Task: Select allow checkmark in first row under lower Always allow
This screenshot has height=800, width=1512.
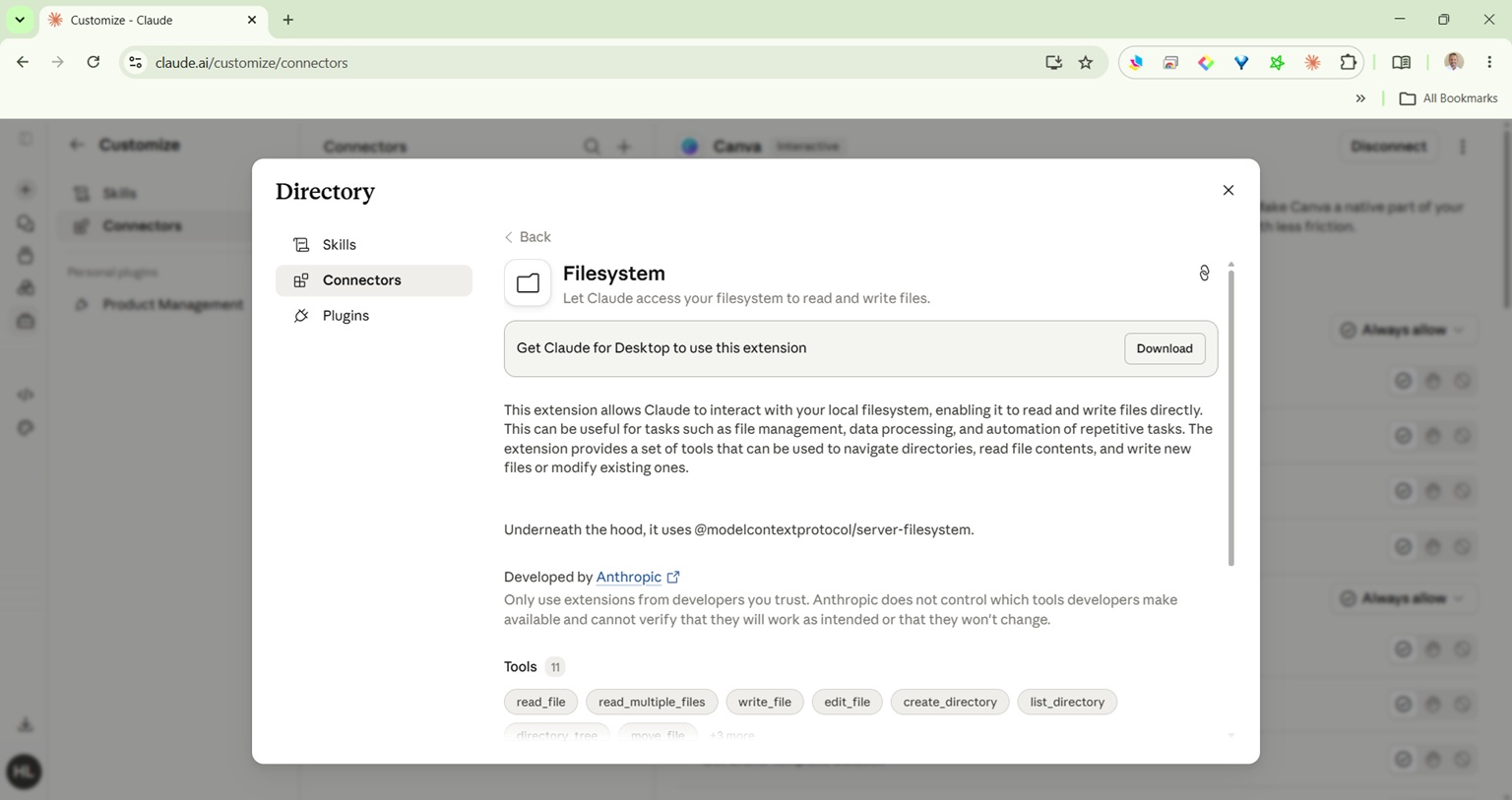Action: click(1404, 649)
